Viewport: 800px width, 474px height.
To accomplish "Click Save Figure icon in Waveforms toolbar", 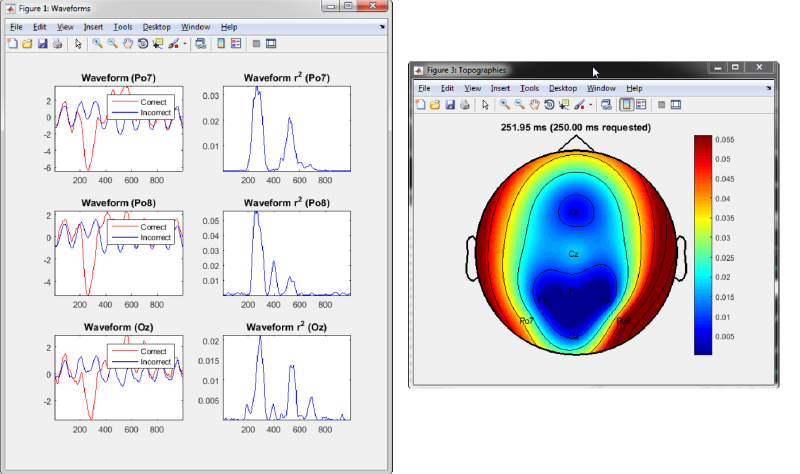I will 42,44.
